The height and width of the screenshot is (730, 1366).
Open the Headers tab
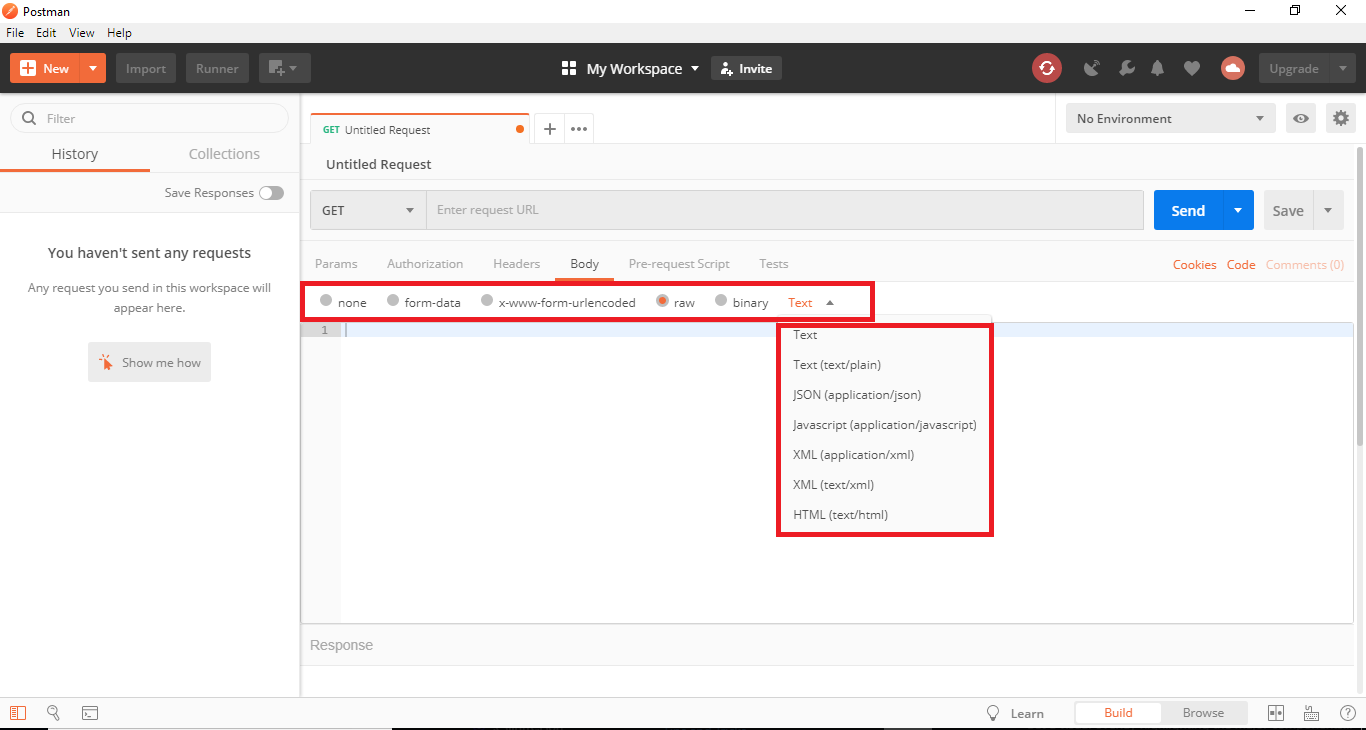pyautogui.click(x=517, y=264)
